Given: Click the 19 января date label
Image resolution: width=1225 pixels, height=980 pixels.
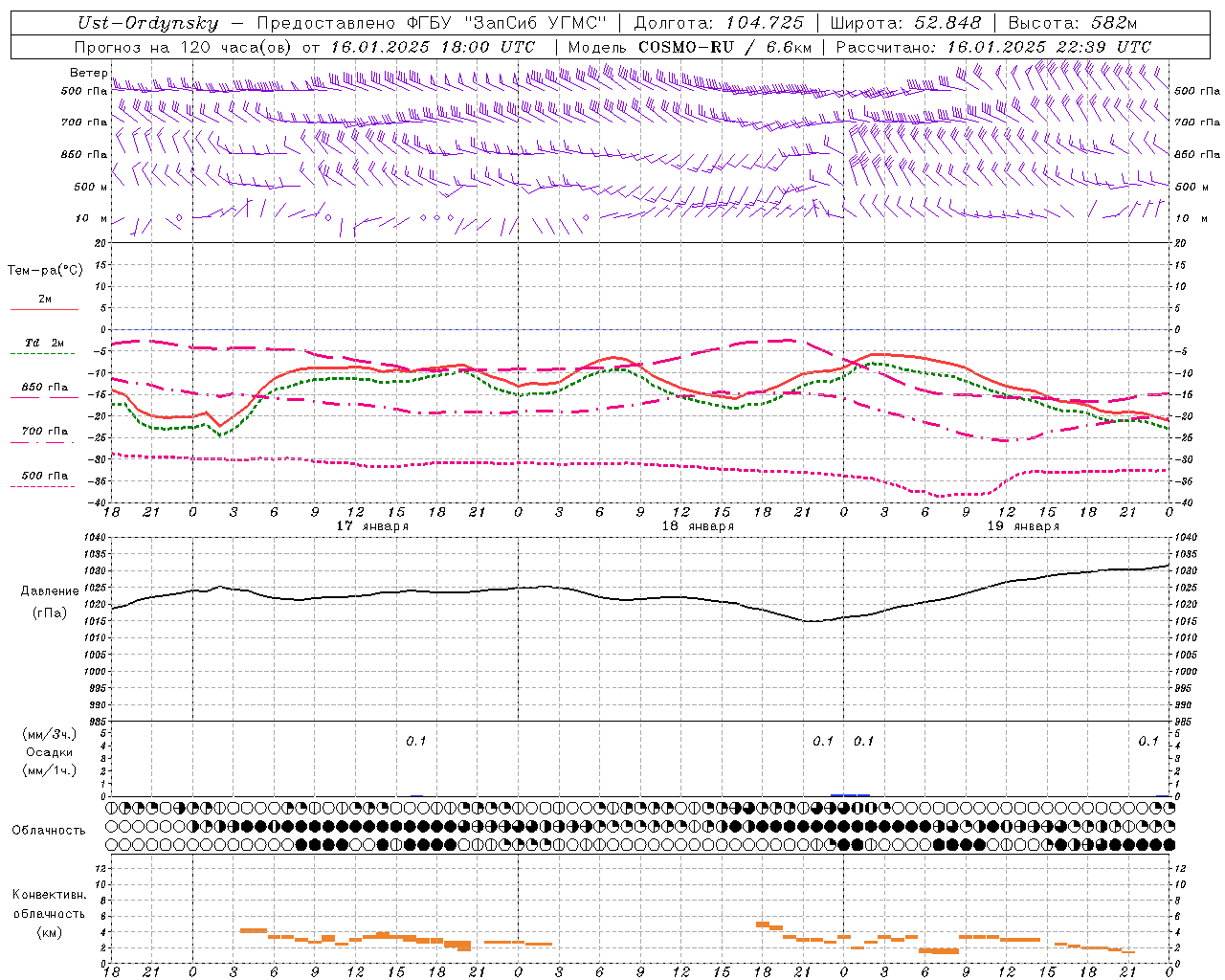Looking at the screenshot, I should [x=1023, y=526].
